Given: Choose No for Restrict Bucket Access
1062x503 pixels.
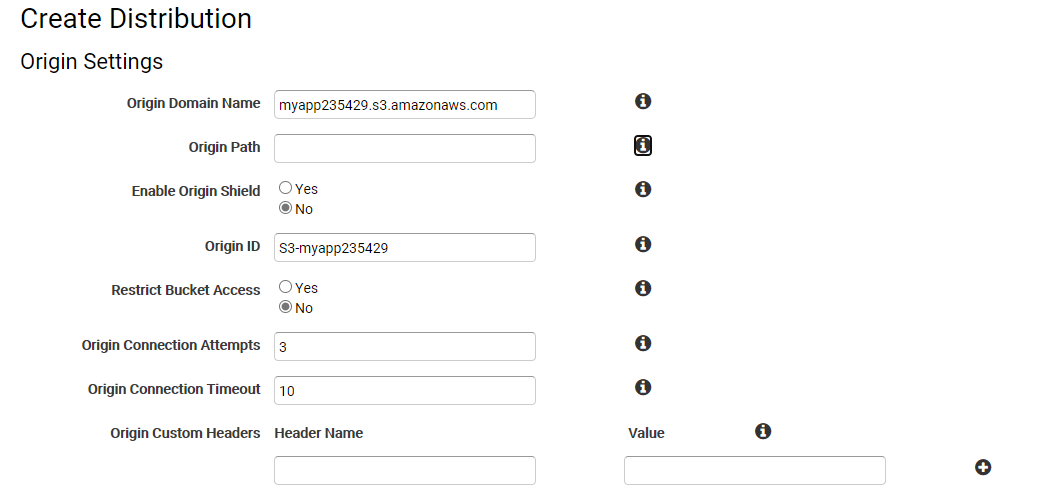Looking at the screenshot, I should 286,307.
